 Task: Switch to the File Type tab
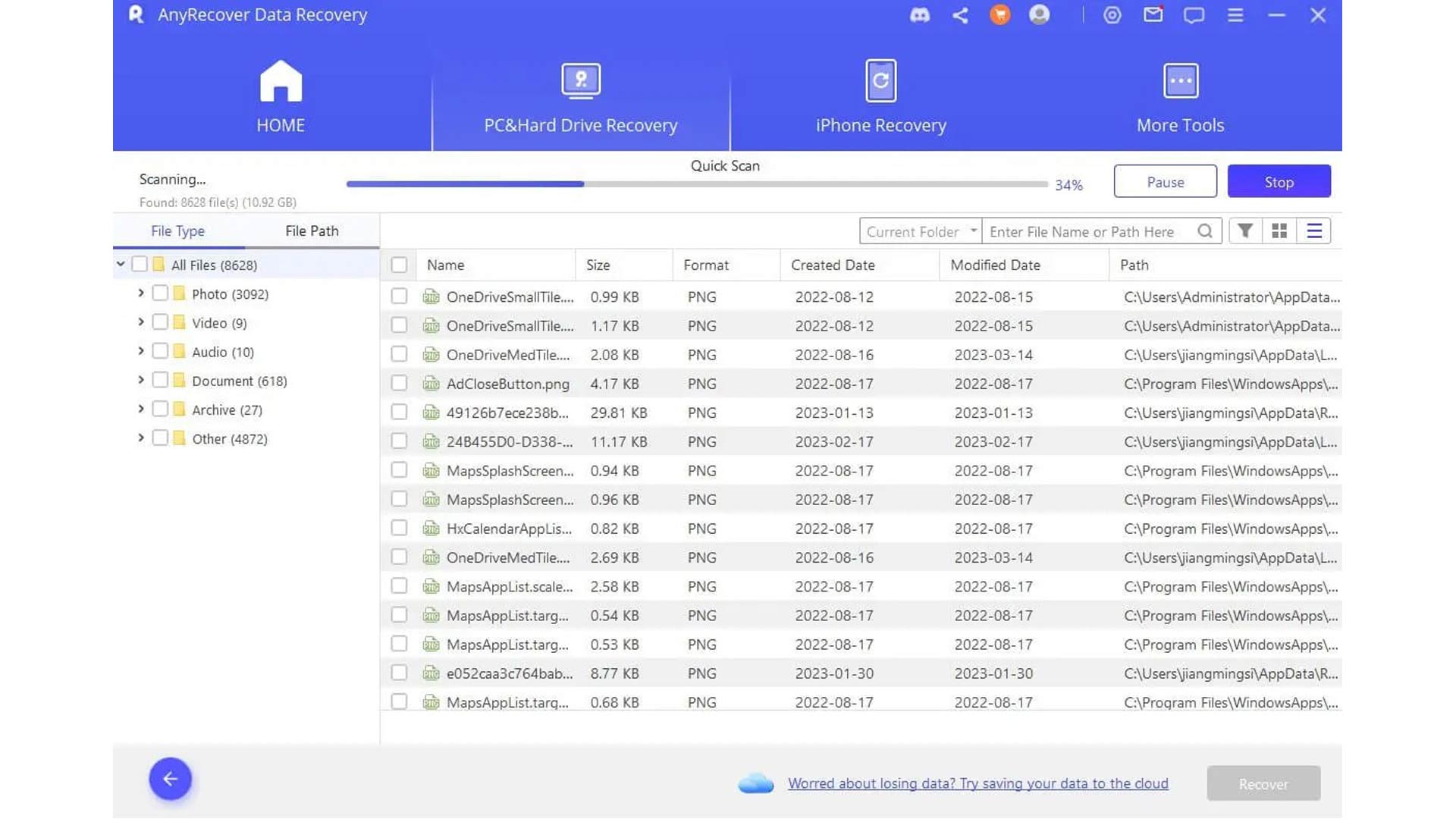178,231
